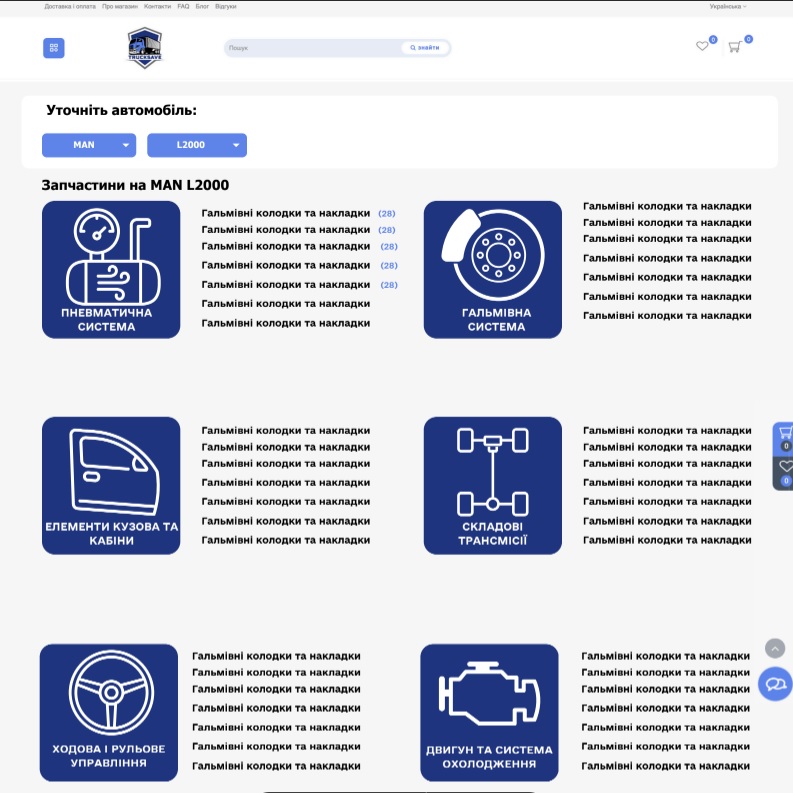Open the Складові трансмісії category tile
Viewport: 793px width, 793px height.
tap(492, 485)
